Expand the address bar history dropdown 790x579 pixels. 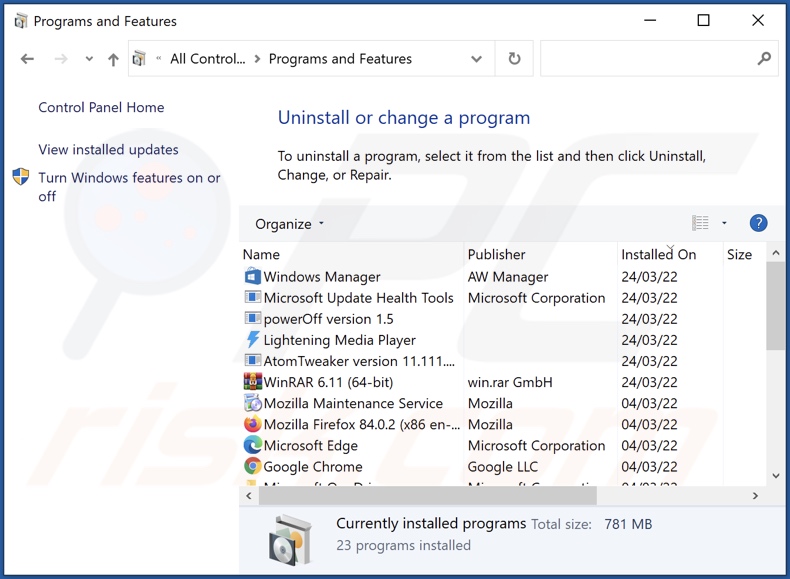476,59
